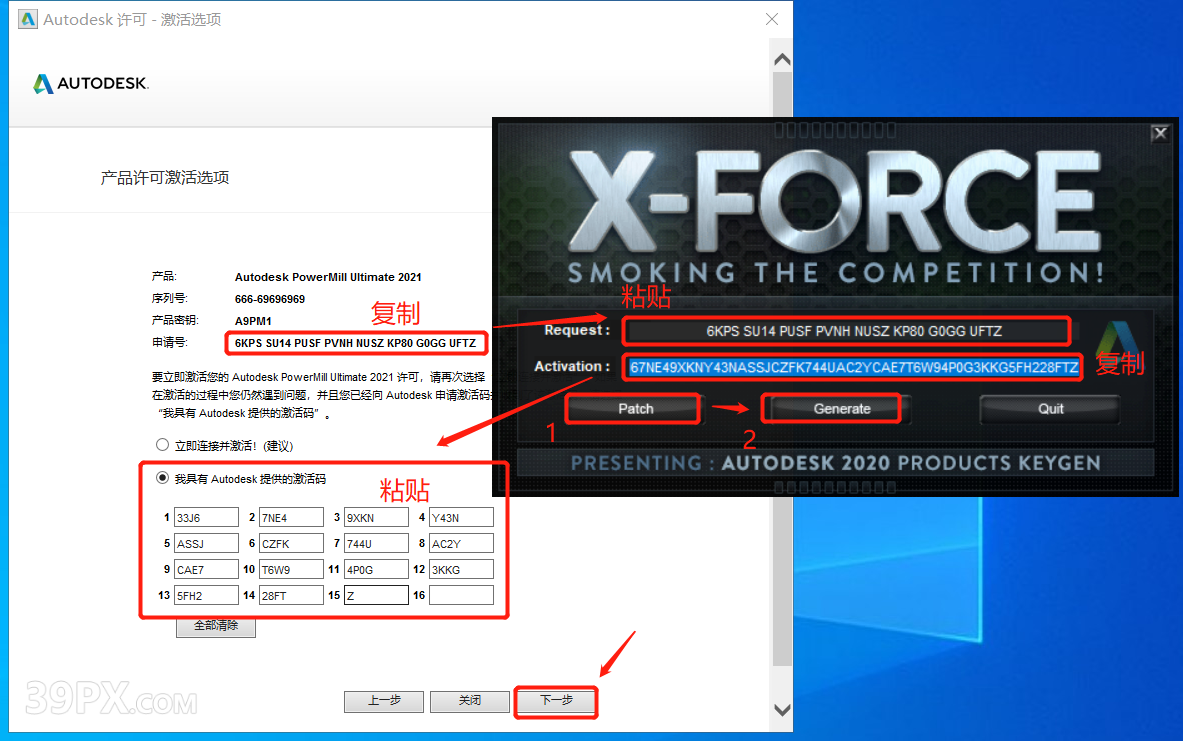Click the scroll down arrow in Autodesk window
Viewport: 1183px width, 741px height.
pos(782,709)
